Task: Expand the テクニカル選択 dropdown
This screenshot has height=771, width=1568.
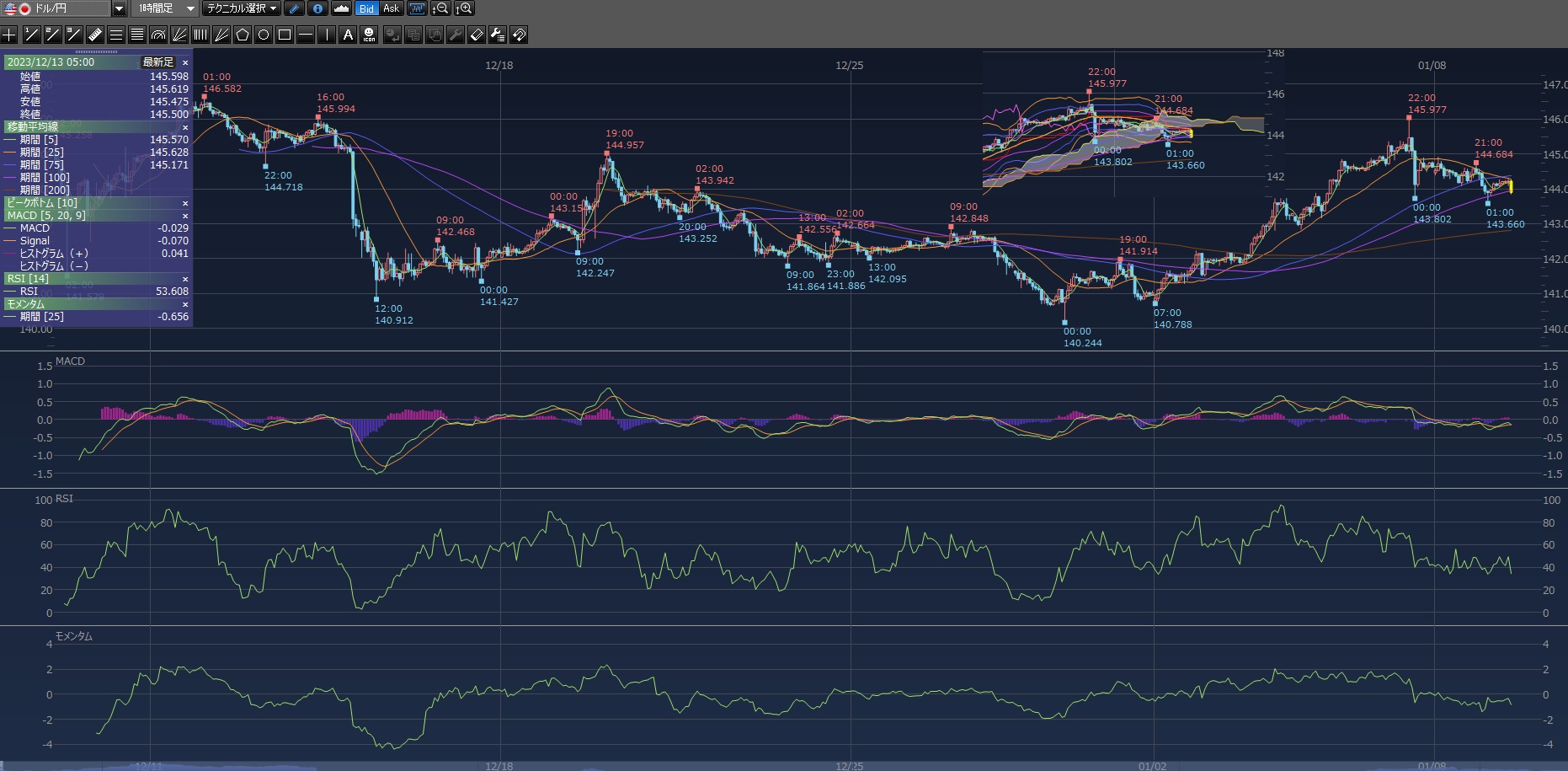Action: coord(242,8)
